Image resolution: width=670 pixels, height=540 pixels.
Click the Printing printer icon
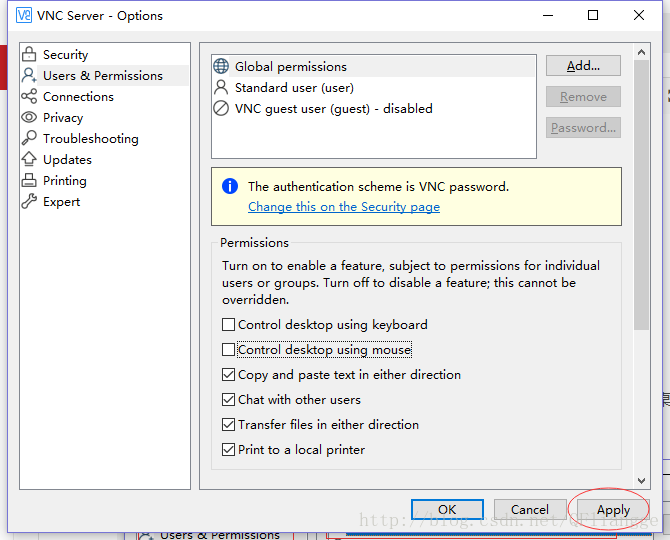(x=29, y=180)
